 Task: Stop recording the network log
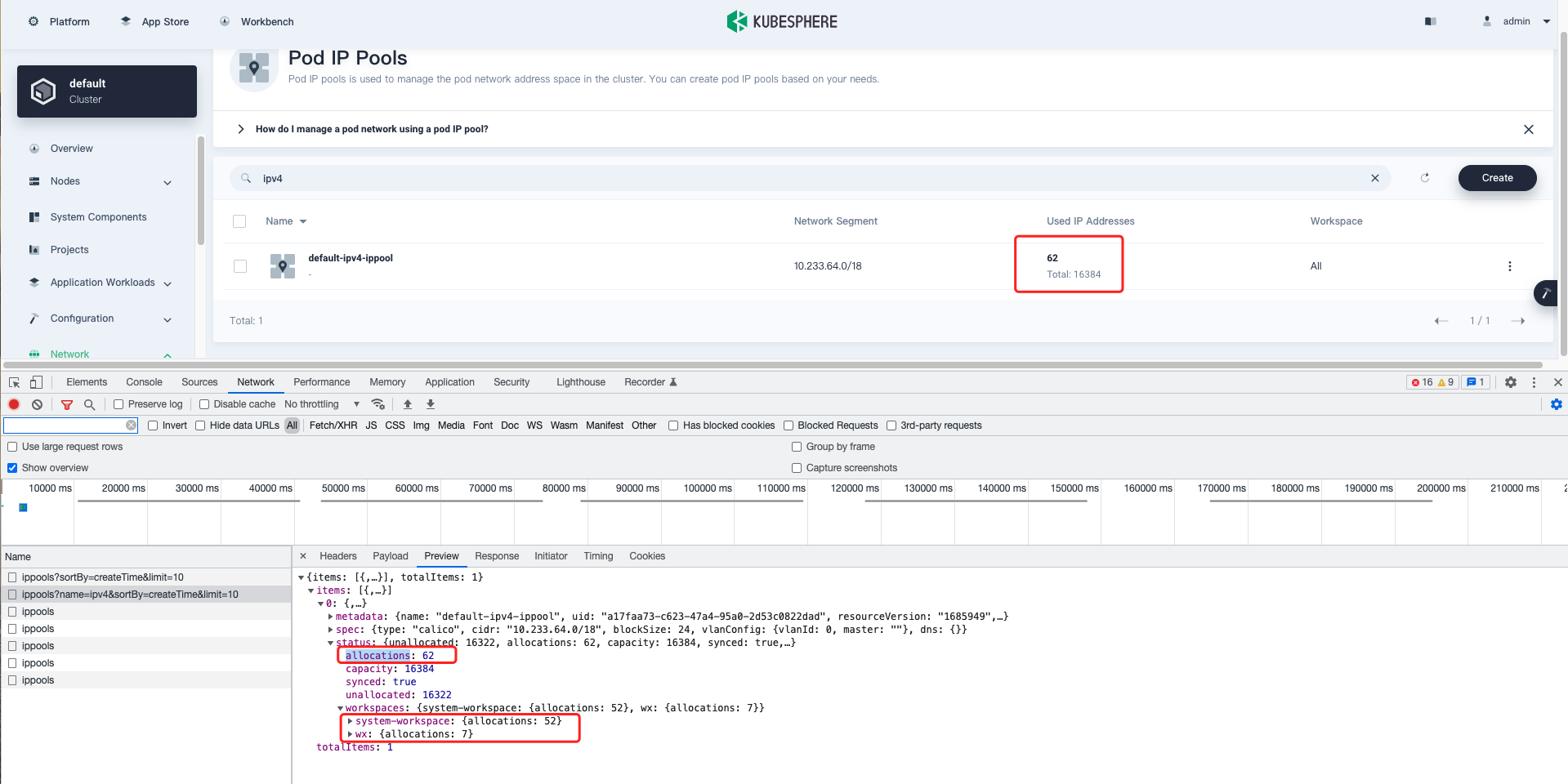pyautogui.click(x=13, y=403)
